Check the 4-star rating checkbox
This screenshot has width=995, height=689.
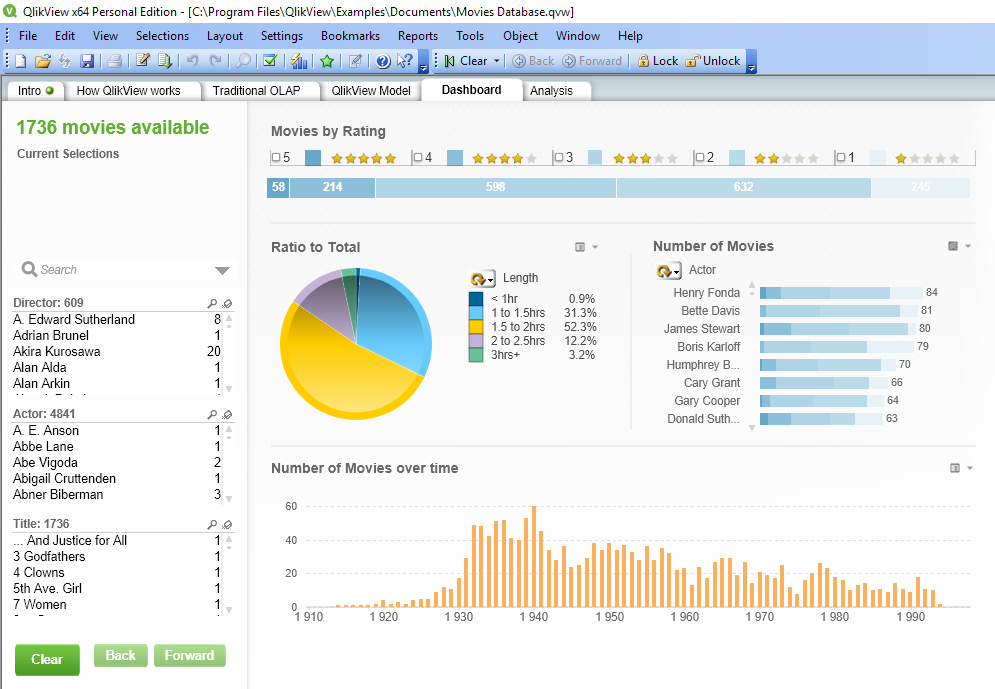point(418,157)
